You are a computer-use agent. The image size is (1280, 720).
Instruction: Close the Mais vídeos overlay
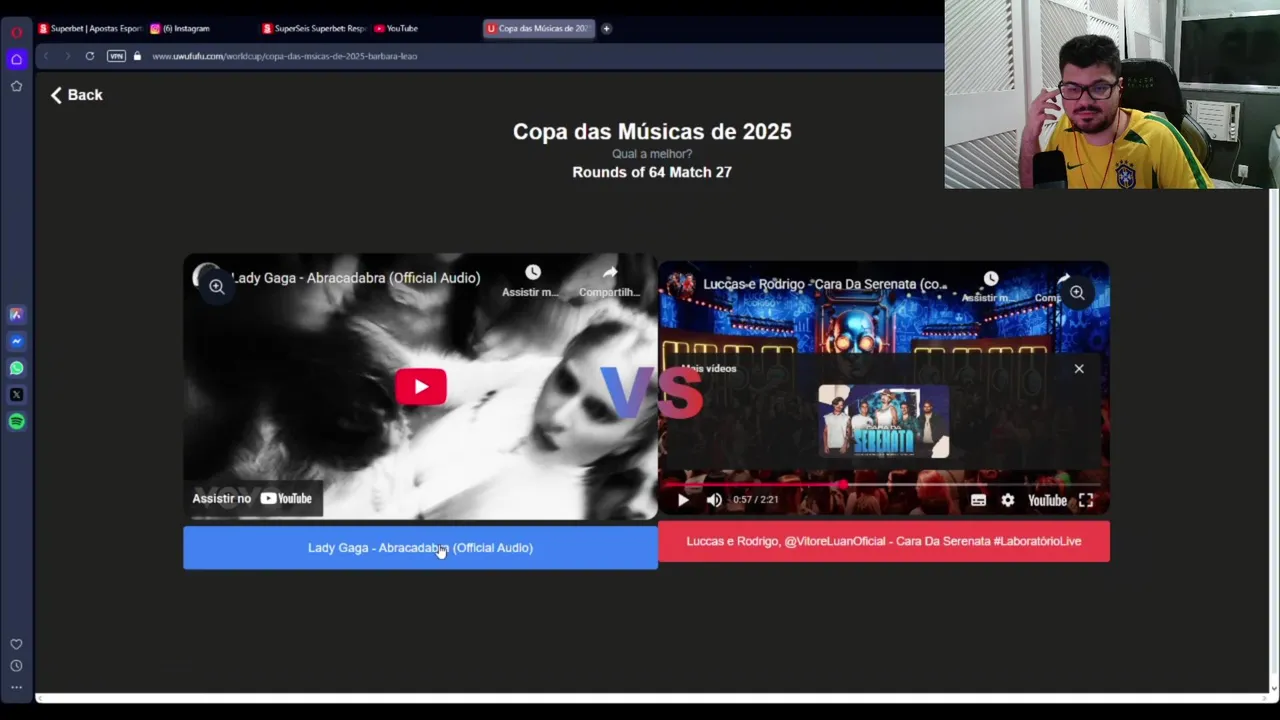pos(1079,369)
